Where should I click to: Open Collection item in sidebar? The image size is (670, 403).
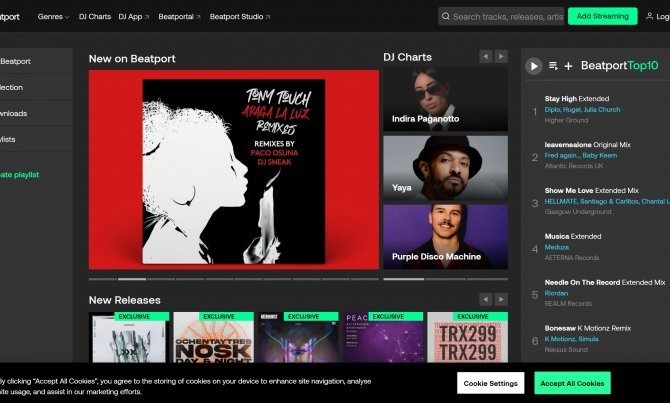(12, 87)
